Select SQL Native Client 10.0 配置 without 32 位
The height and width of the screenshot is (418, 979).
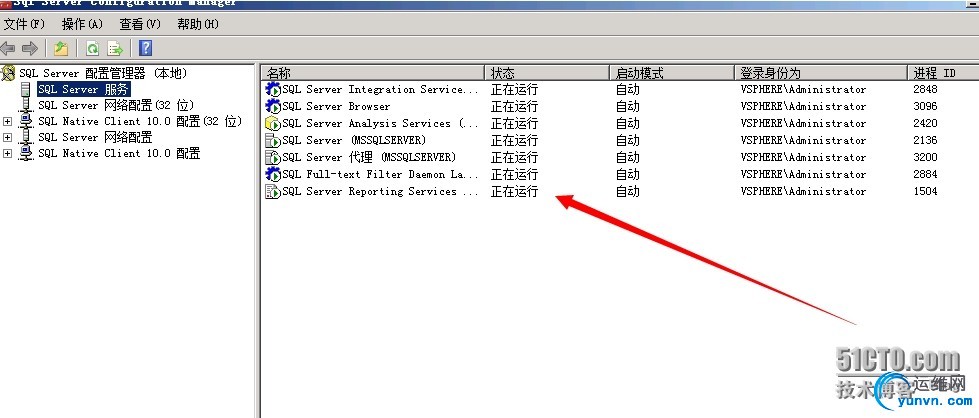click(119, 153)
